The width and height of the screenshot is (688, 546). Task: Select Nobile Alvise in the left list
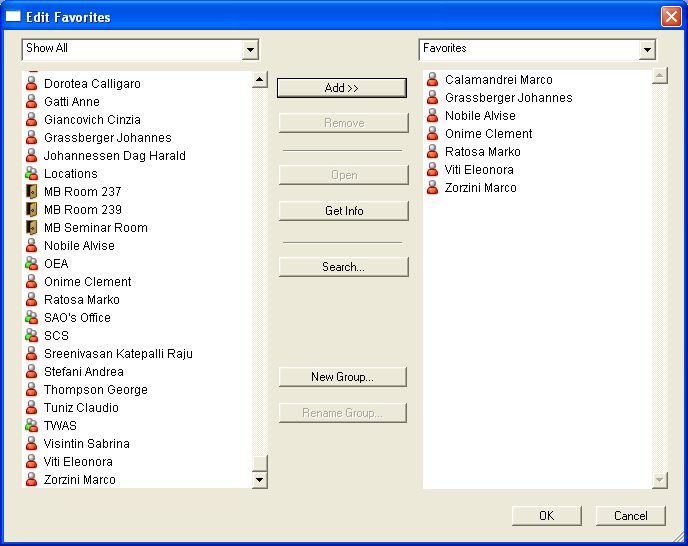[79, 245]
